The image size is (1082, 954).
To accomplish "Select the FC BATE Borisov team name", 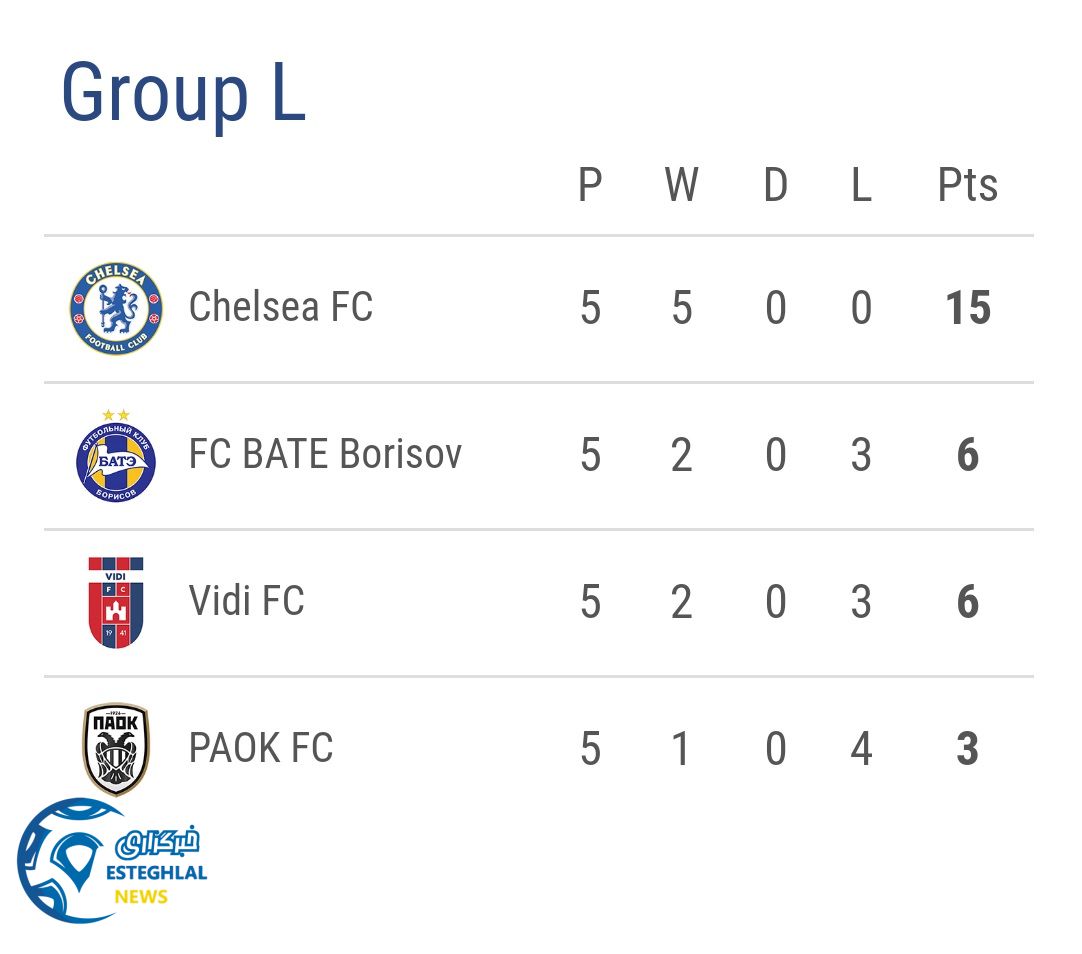I will [x=325, y=455].
